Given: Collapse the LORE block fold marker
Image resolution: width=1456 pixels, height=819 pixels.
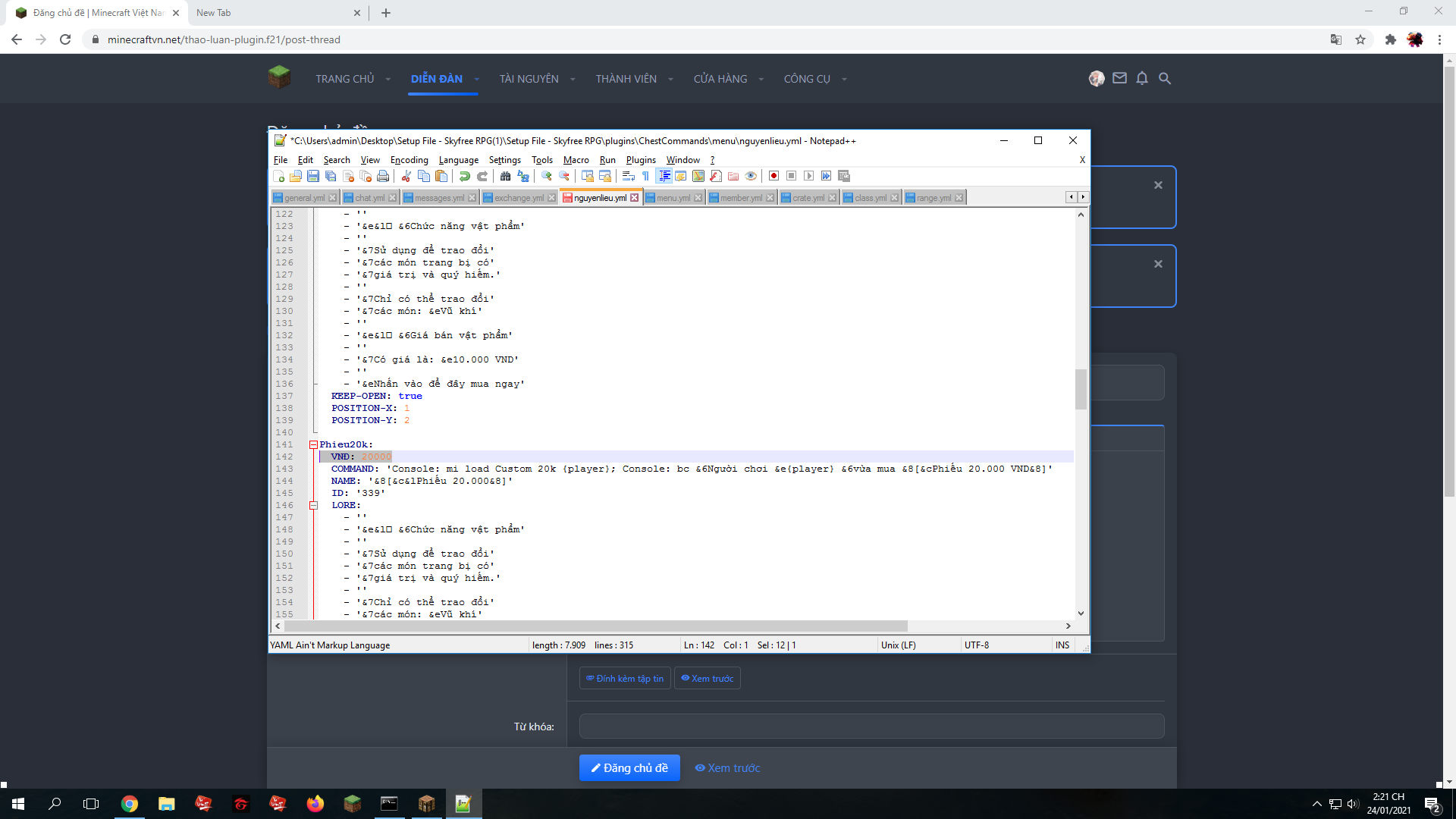Looking at the screenshot, I should click(x=313, y=505).
